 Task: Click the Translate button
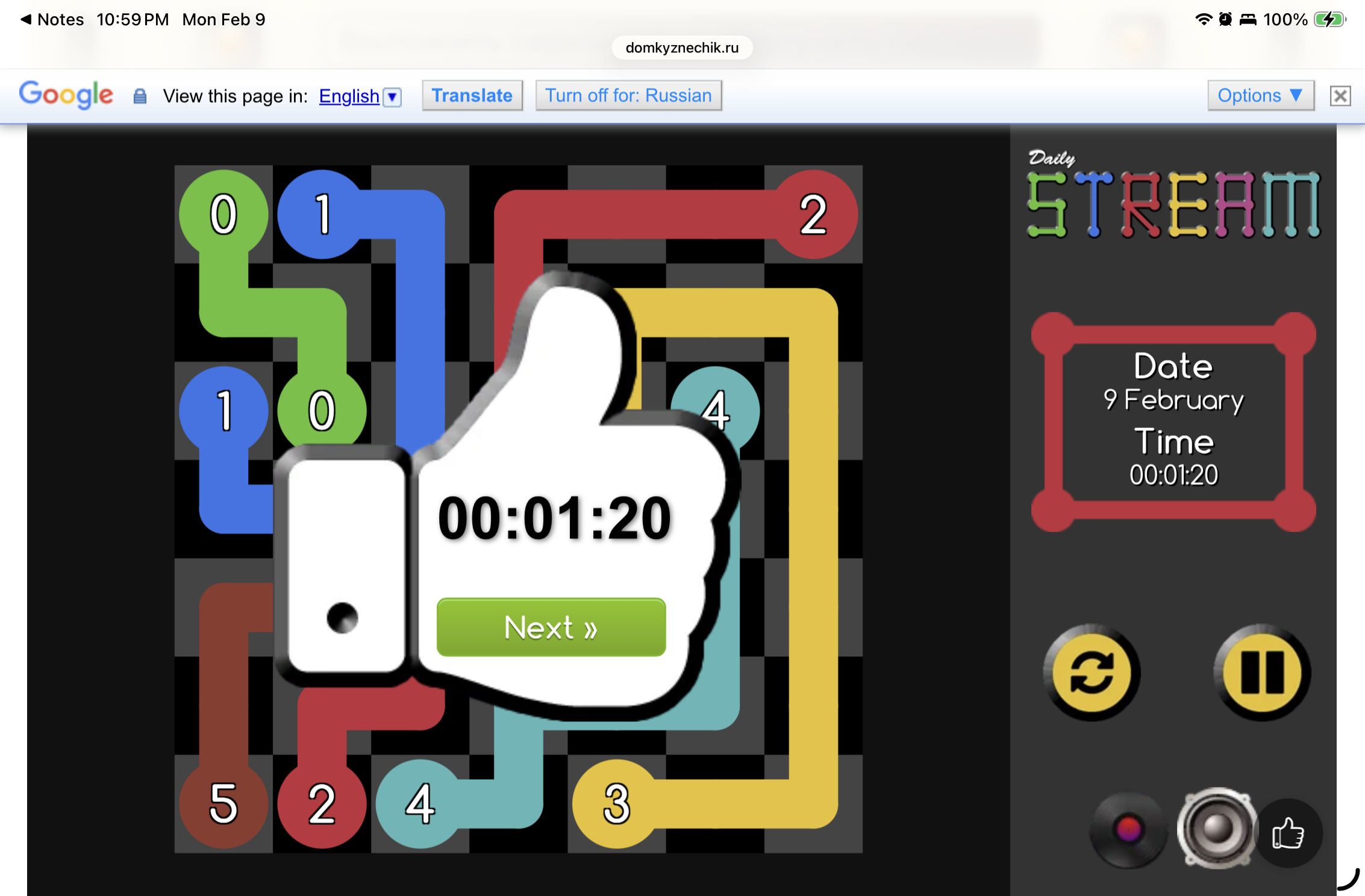tap(472, 96)
